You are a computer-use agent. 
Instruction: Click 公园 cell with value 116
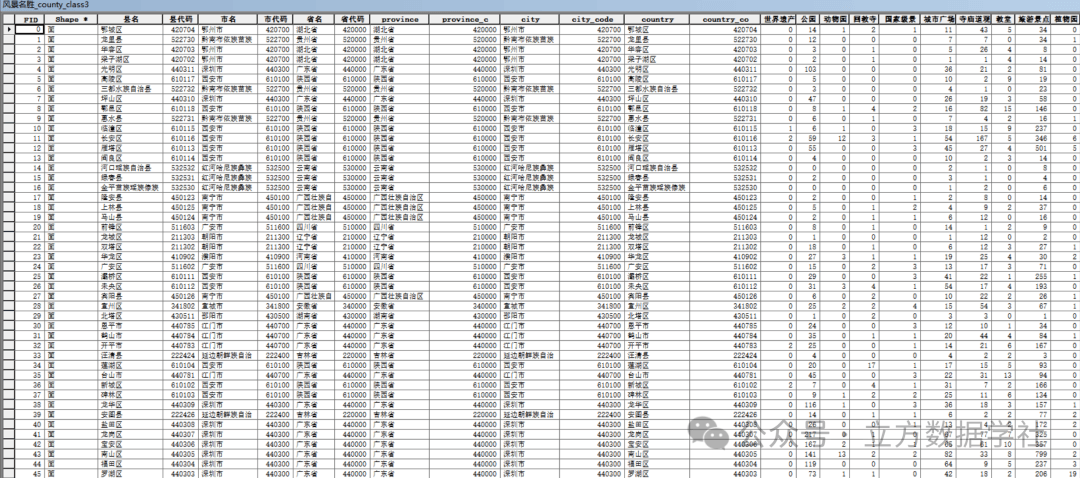809,404
